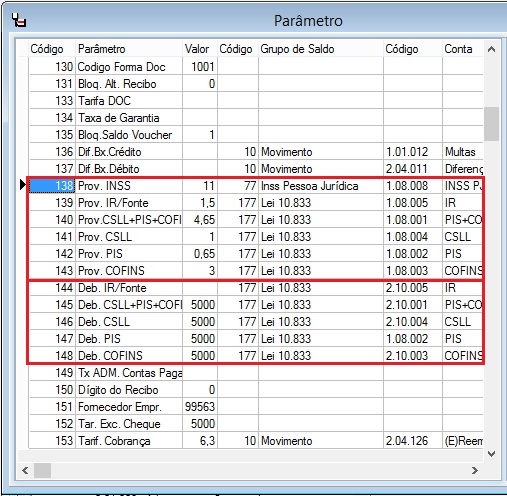
Task: Click the horizontal scroll right arrow
Action: pos(475,470)
